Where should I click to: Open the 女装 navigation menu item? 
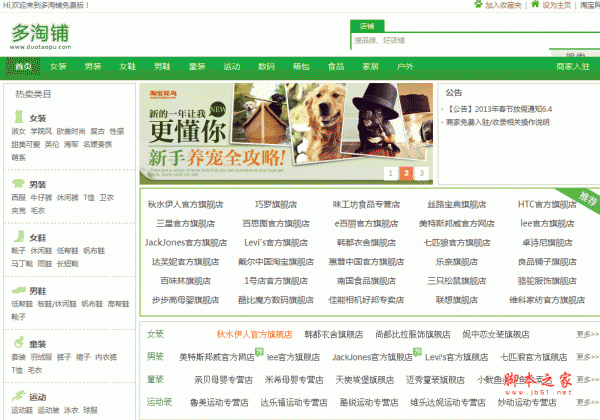[x=58, y=66]
